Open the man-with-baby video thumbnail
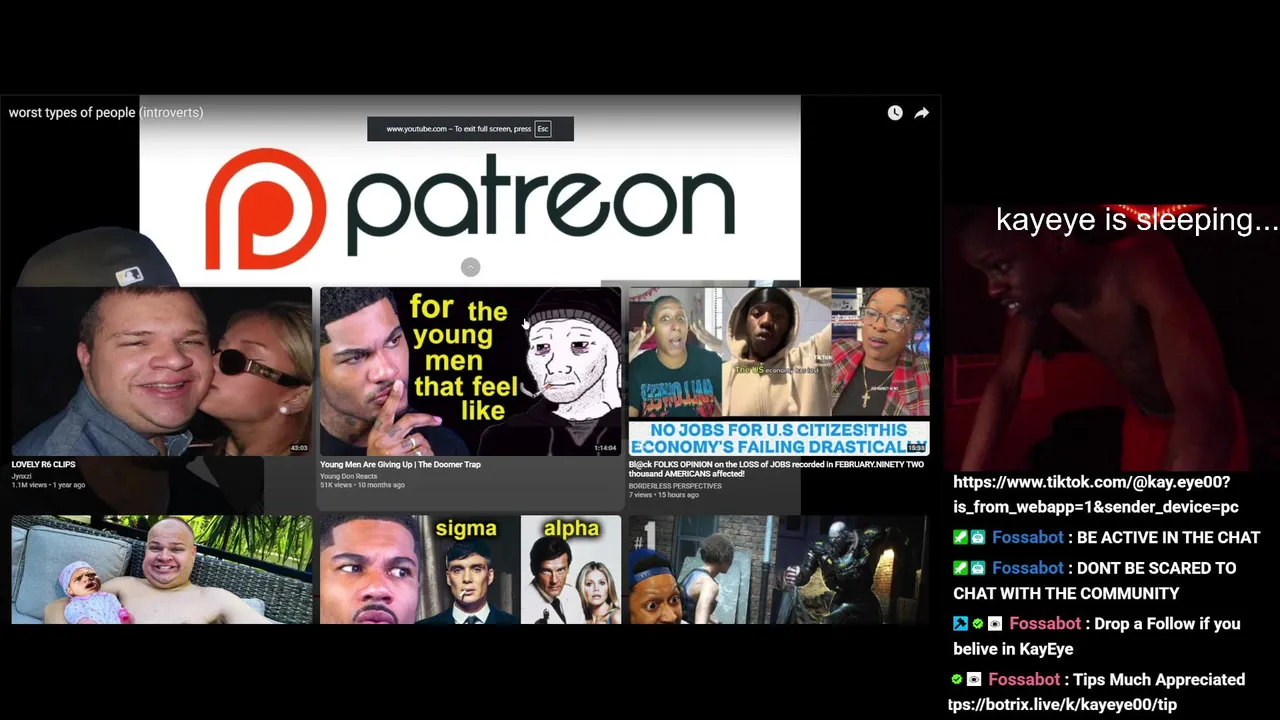Viewport: 1280px width, 720px height. click(161, 570)
